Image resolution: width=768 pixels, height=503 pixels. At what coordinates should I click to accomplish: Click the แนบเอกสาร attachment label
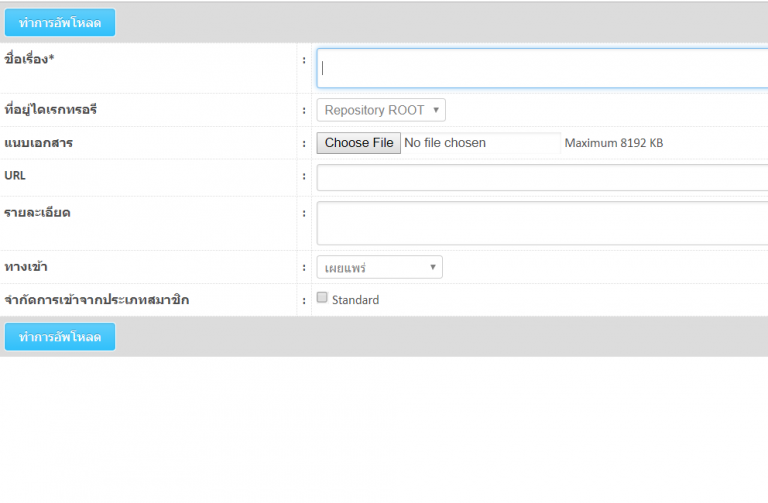[x=38, y=142]
